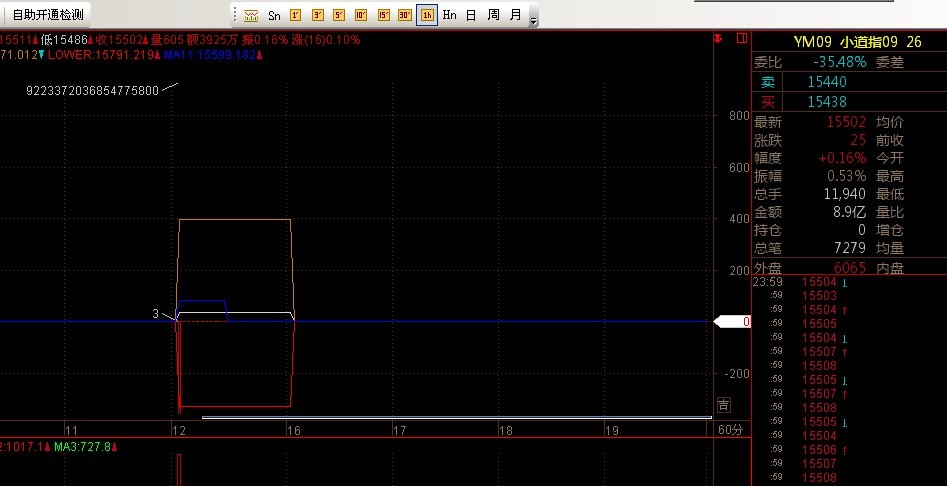Screen dimensions: 947x486
Task: Click the red pin icon beside chart
Action: click(x=718, y=39)
